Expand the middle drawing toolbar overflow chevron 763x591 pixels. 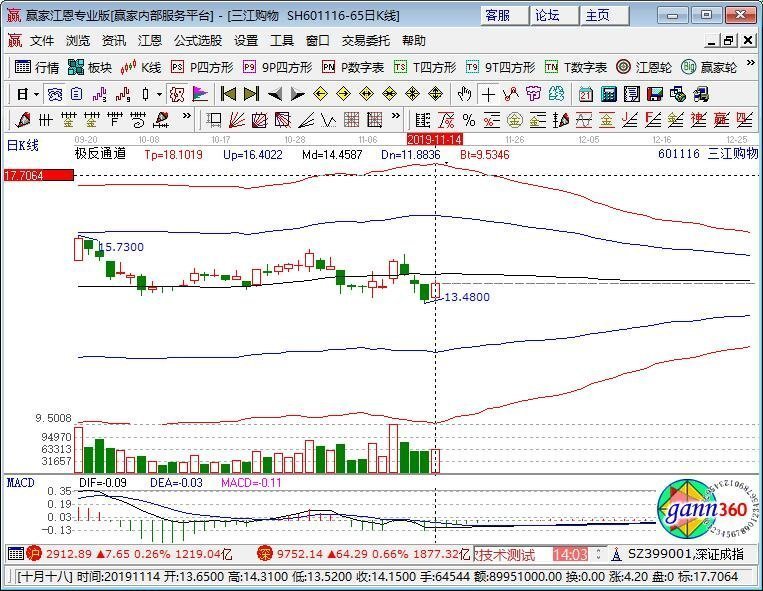(396, 116)
